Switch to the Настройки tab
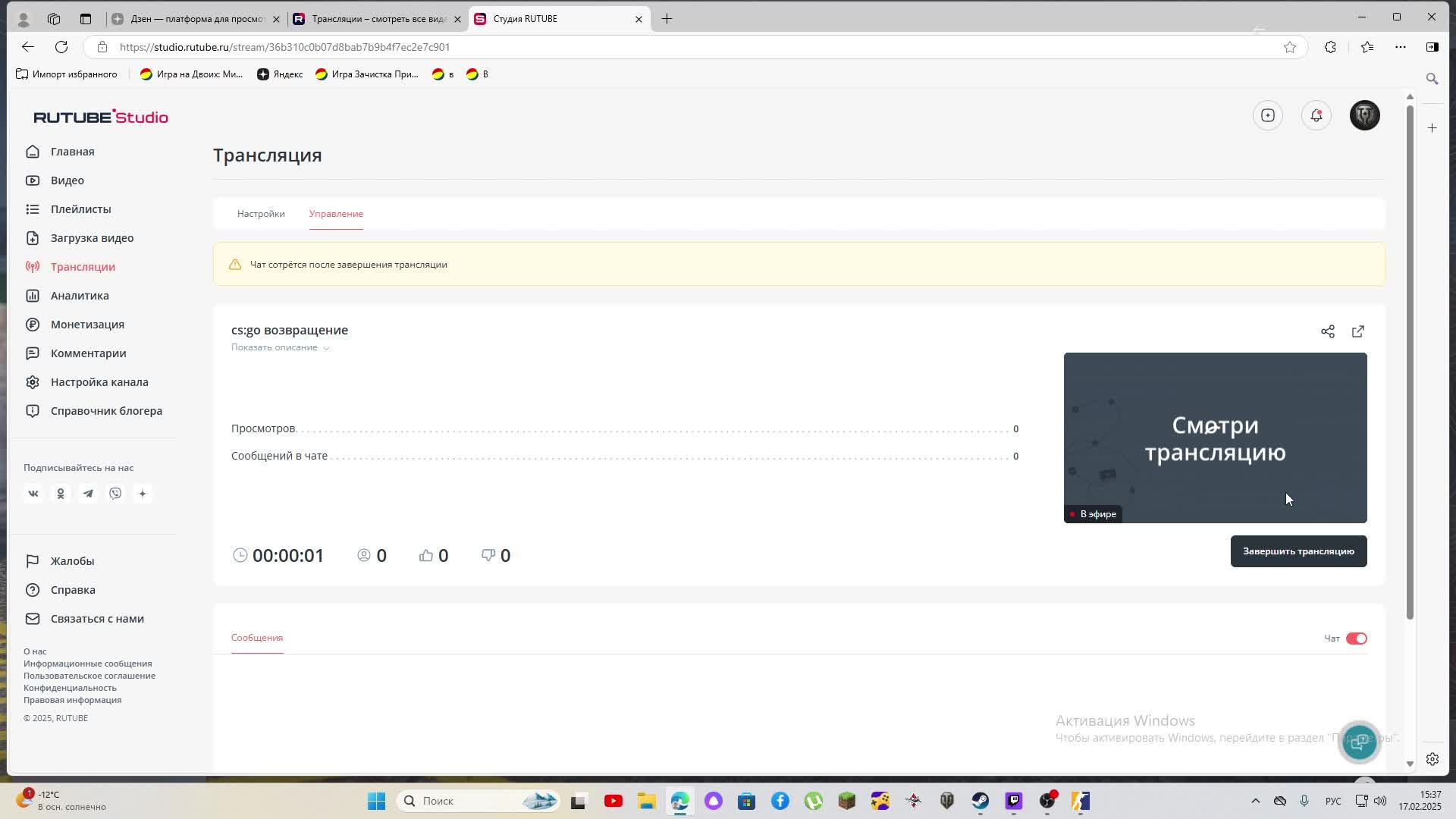This screenshot has width=1456, height=819. pyautogui.click(x=261, y=214)
